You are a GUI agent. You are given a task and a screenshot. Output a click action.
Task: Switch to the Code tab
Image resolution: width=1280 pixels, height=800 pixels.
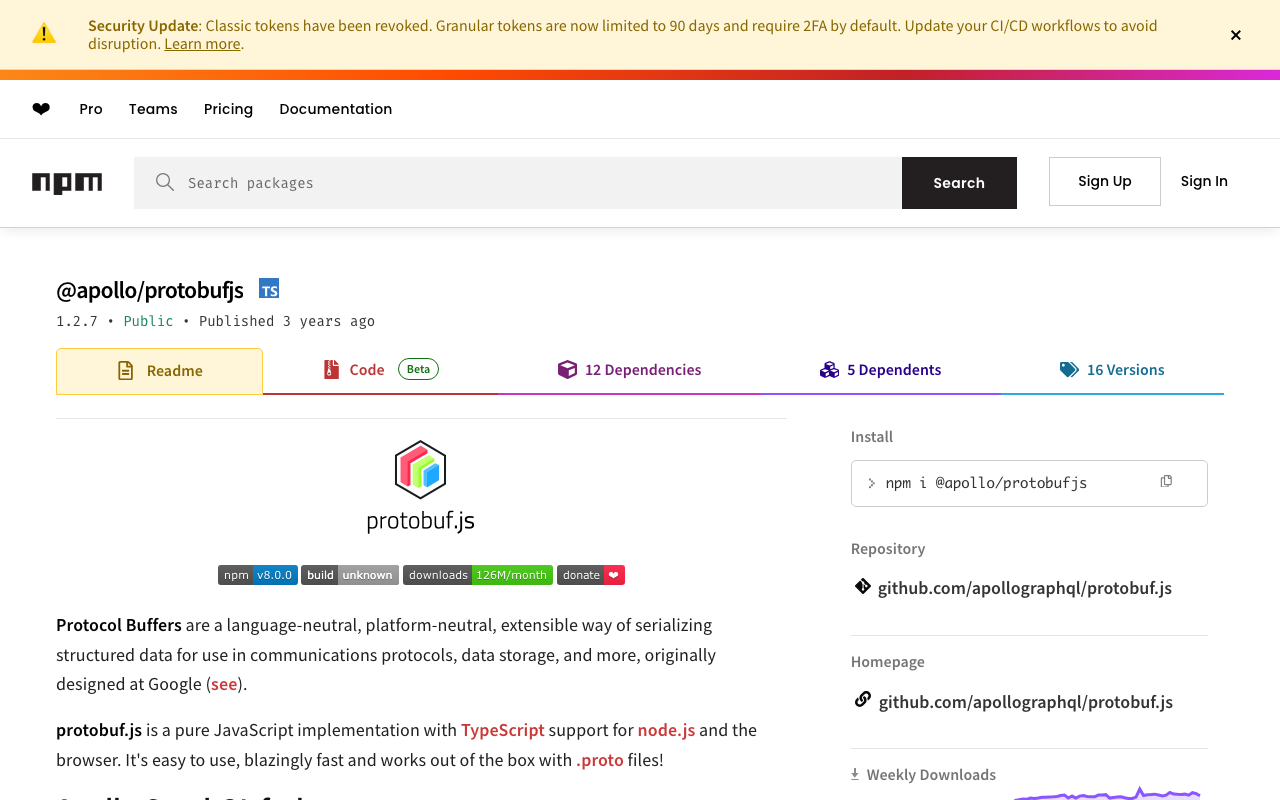pyautogui.click(x=381, y=370)
